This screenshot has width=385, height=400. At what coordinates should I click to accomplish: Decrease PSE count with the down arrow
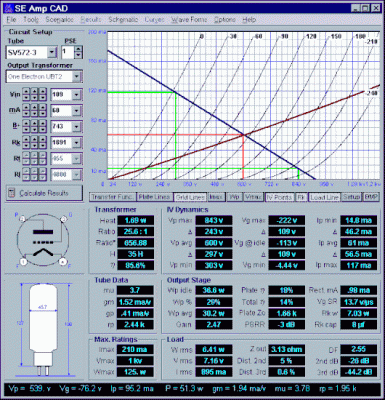click(78, 55)
